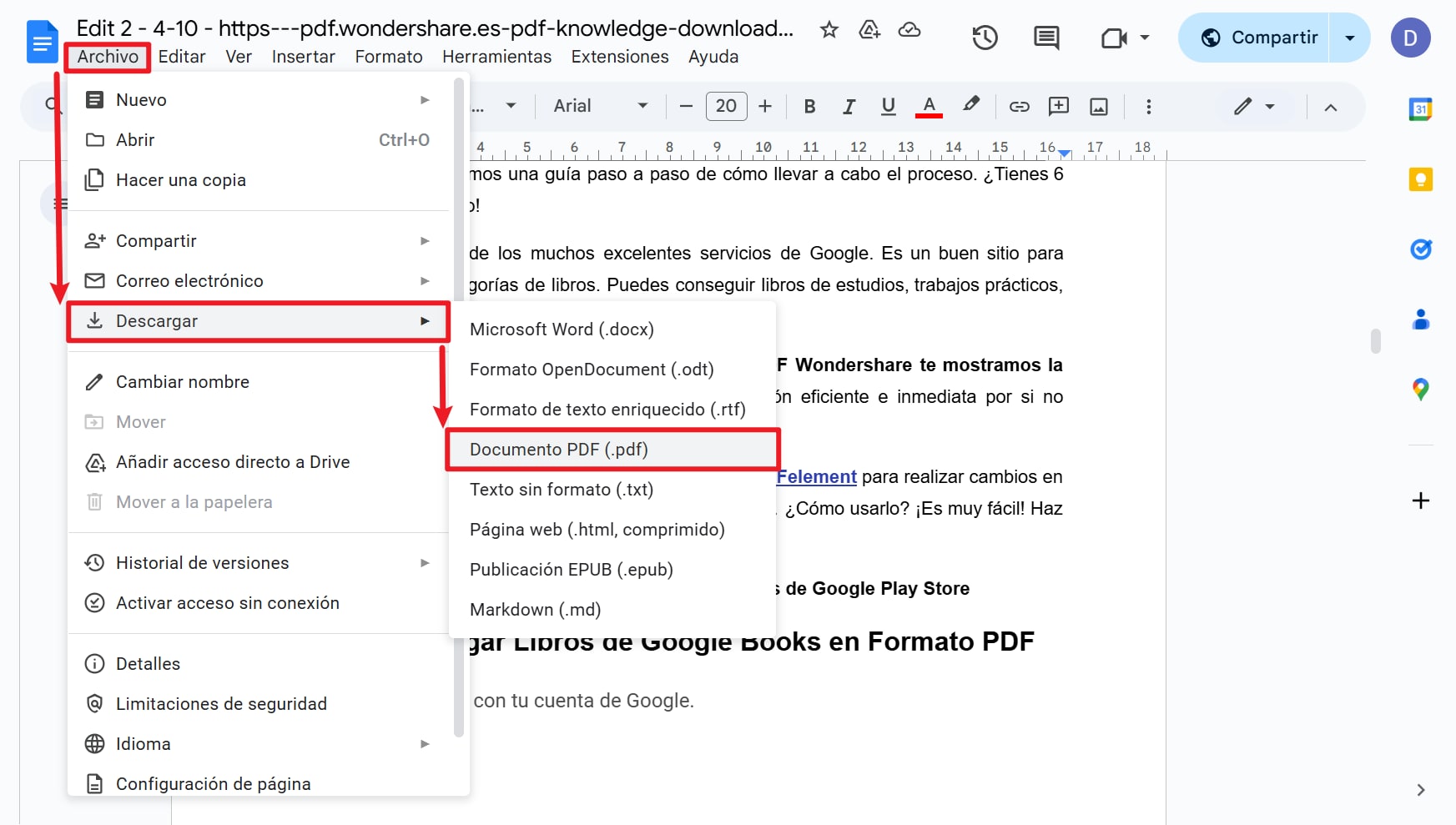
Task: Open the Archivo menu
Action: pos(108,57)
